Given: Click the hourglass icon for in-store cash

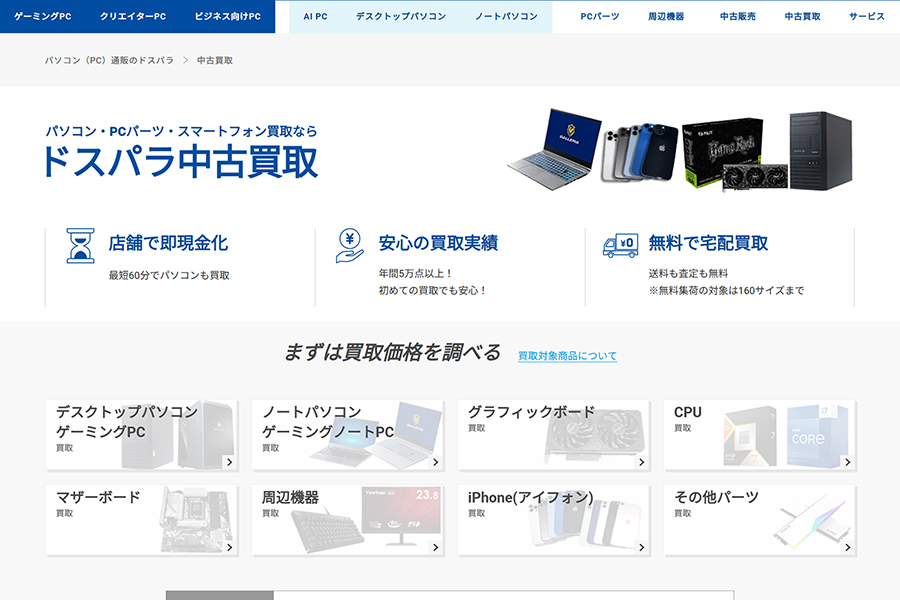Looking at the screenshot, I should (x=80, y=246).
